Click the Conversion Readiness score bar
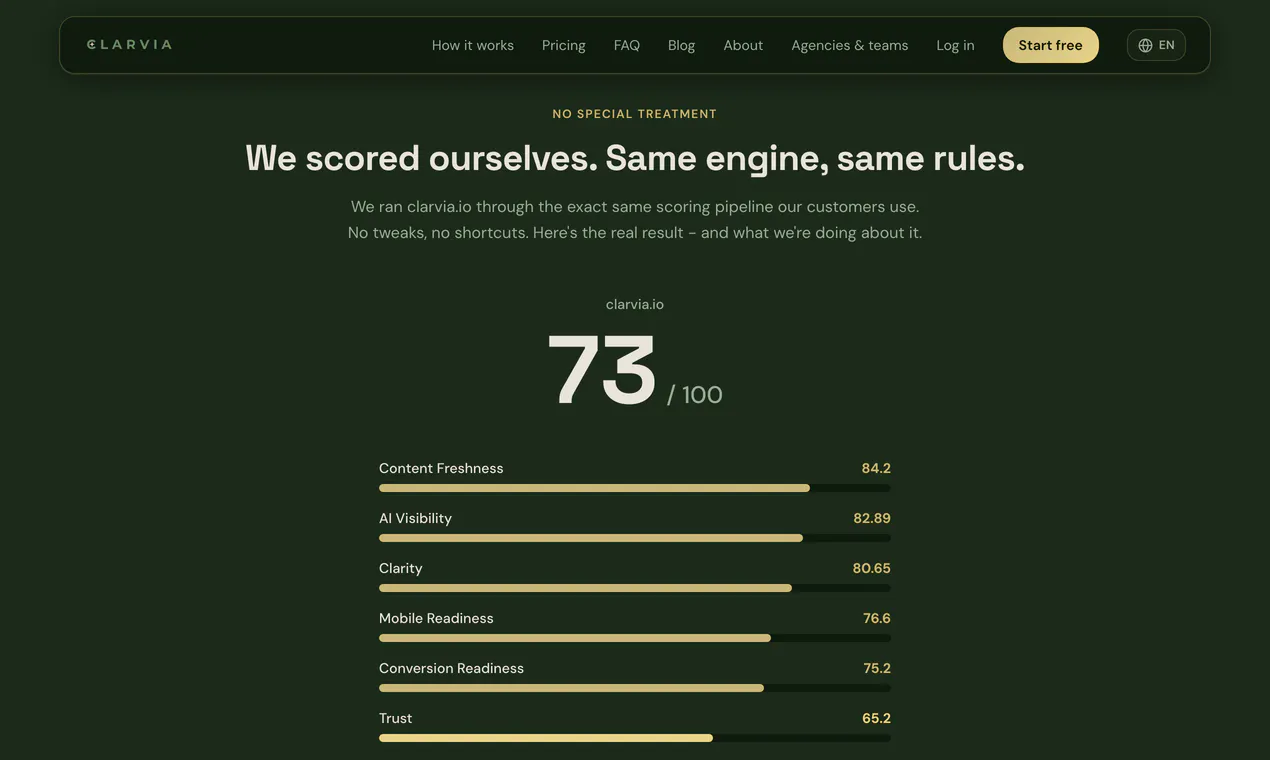This screenshot has height=760, width=1270. tap(635, 688)
